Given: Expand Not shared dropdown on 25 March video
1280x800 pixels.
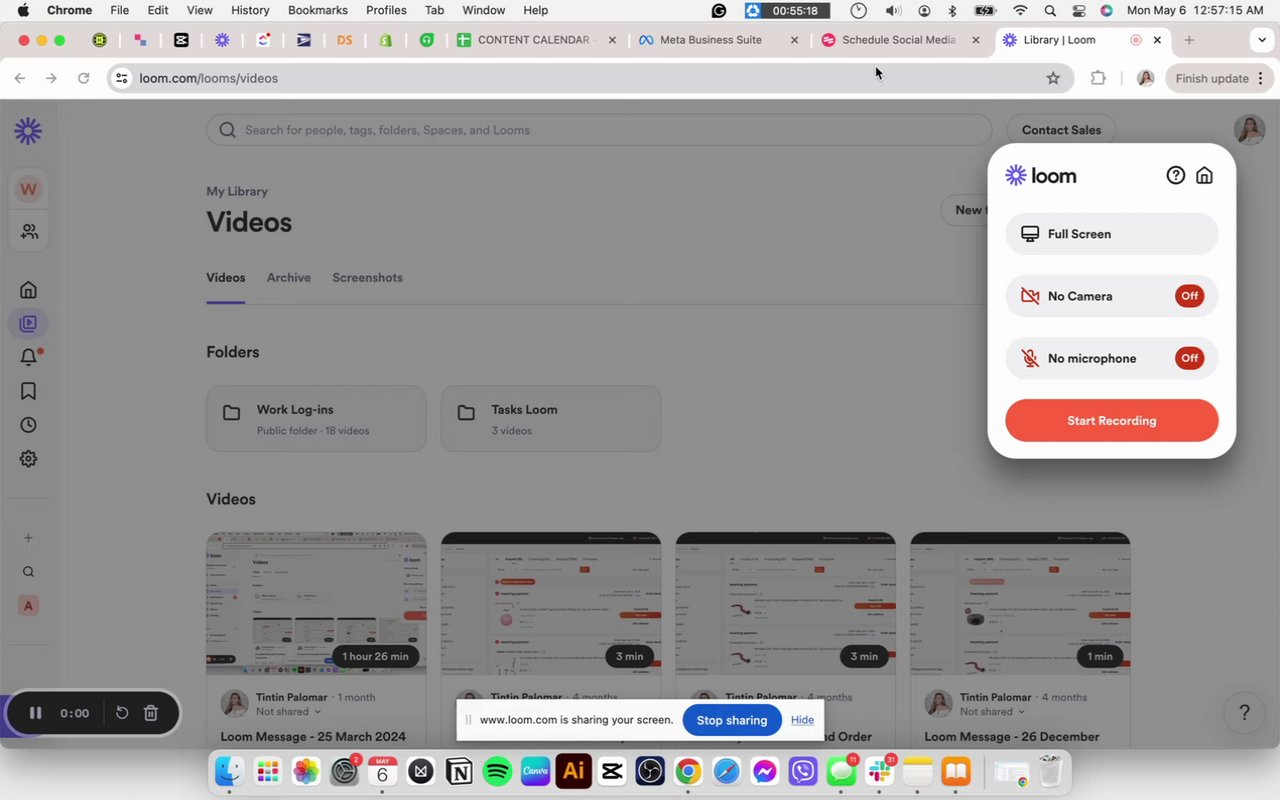Looking at the screenshot, I should (x=289, y=712).
